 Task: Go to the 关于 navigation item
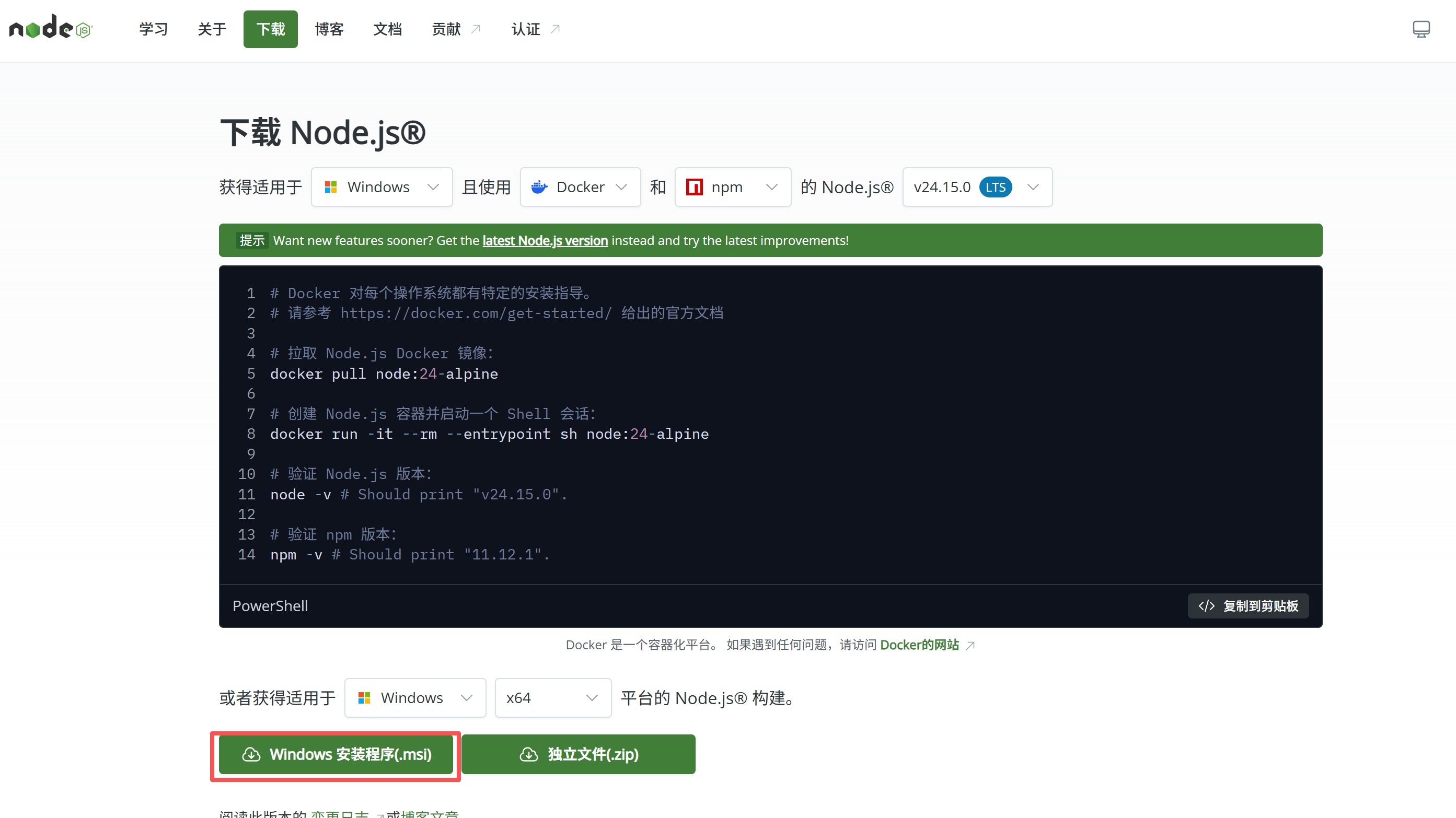[x=212, y=29]
